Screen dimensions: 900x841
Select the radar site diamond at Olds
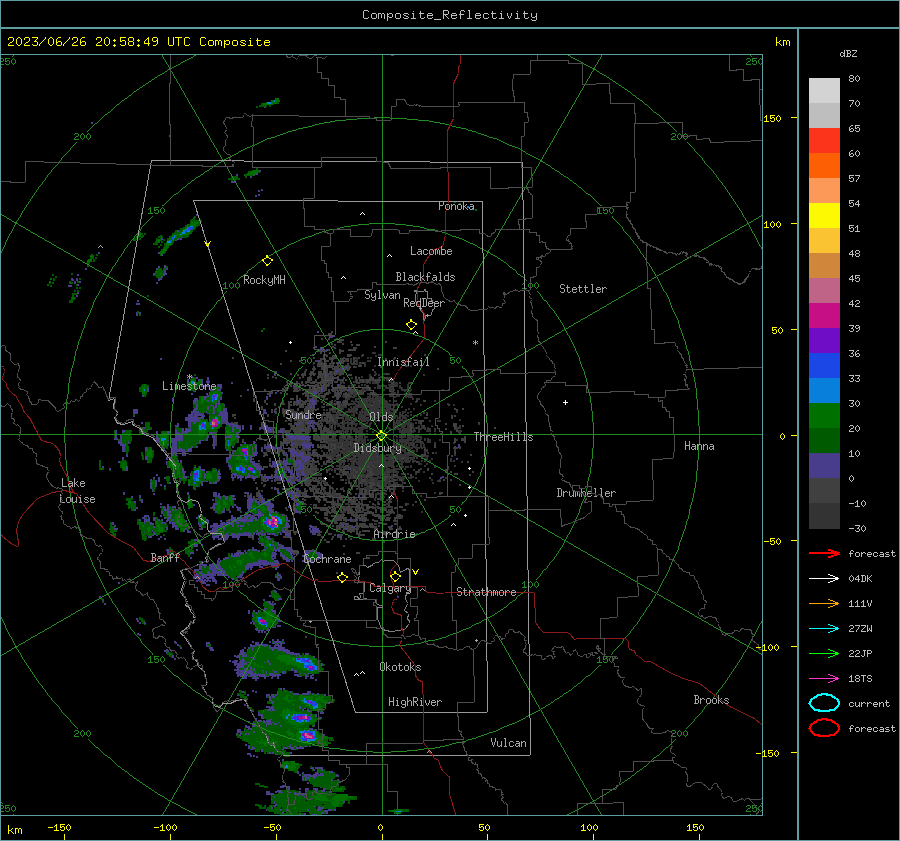click(381, 435)
